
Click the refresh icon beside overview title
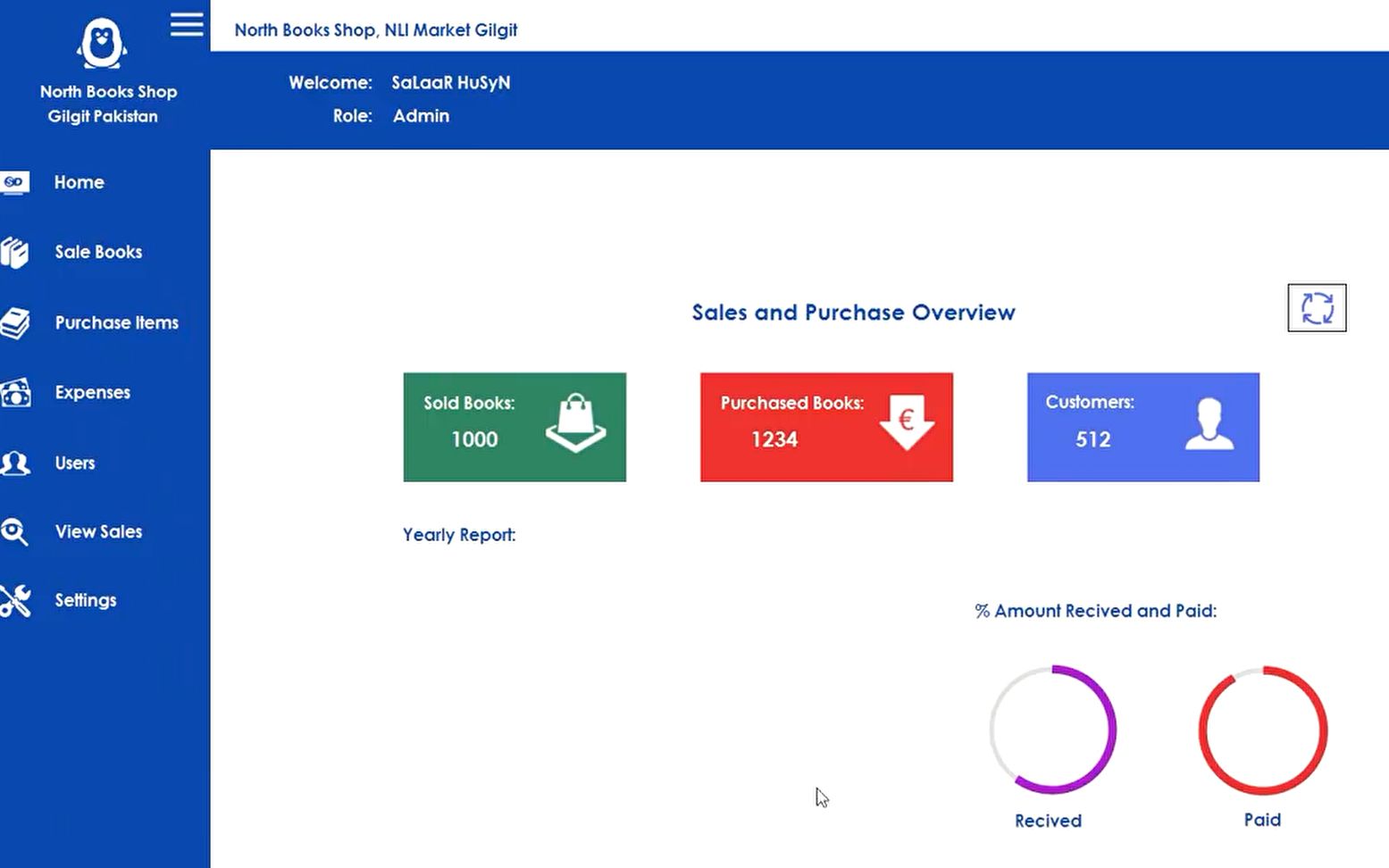tap(1317, 308)
